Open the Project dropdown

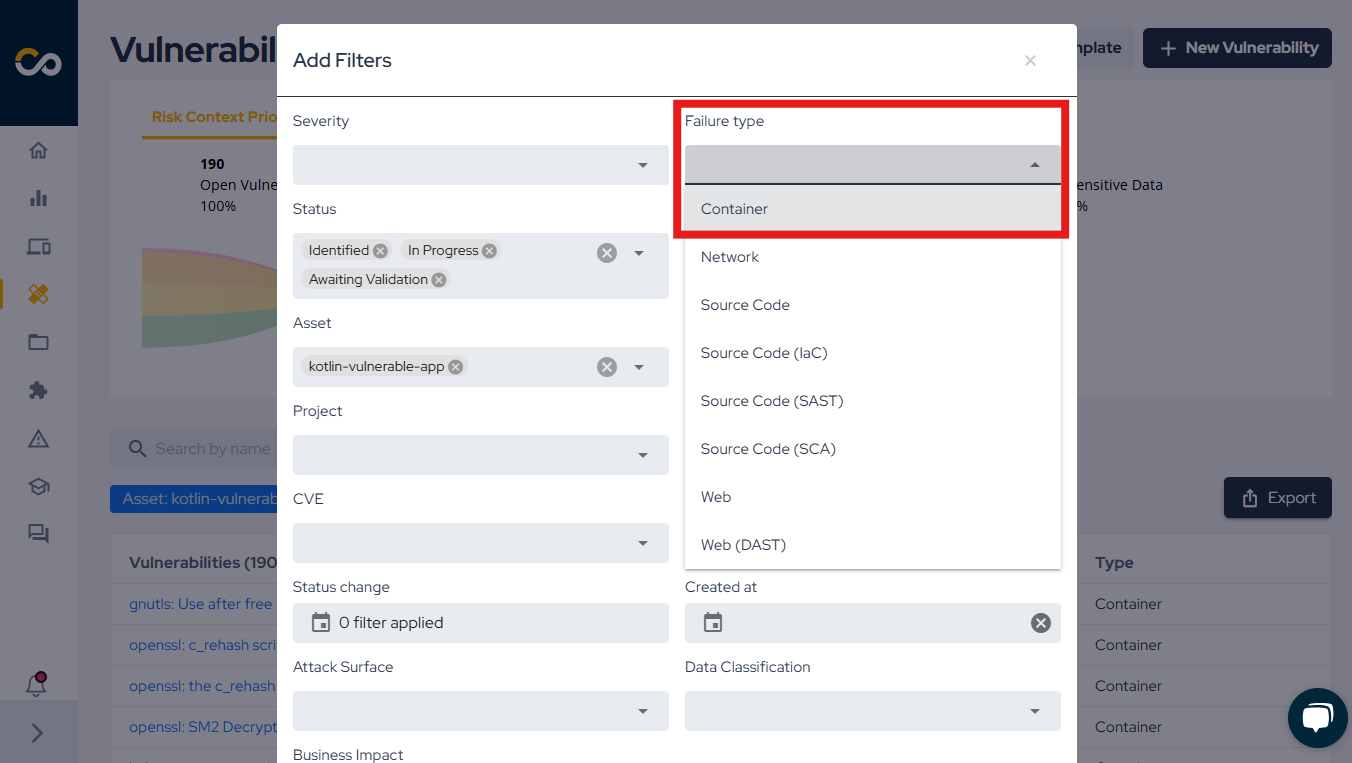480,455
